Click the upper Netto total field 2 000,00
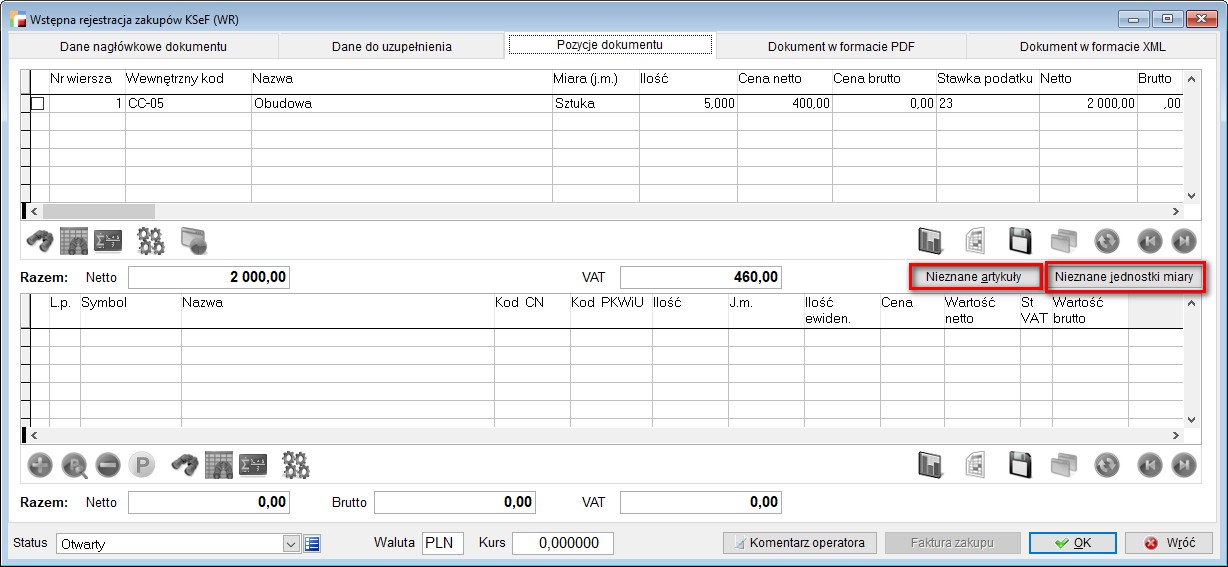 [209, 277]
